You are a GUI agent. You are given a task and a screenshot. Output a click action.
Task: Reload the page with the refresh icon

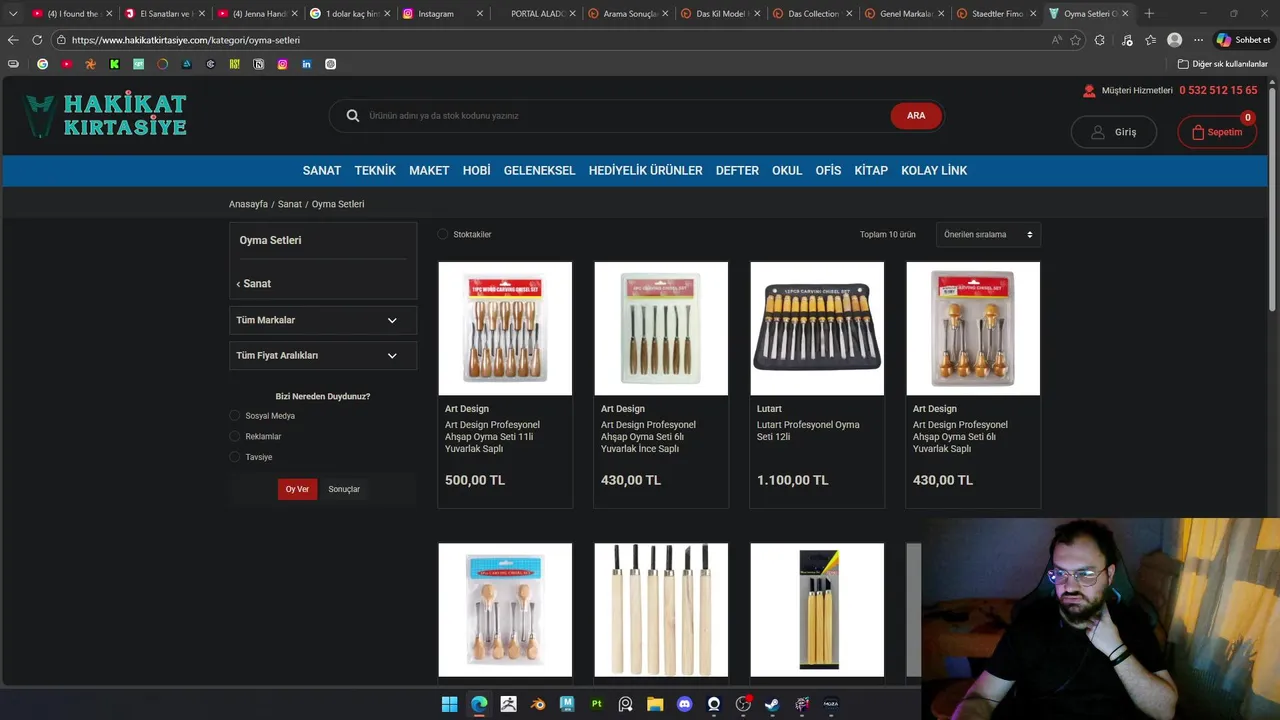pyautogui.click(x=37, y=40)
